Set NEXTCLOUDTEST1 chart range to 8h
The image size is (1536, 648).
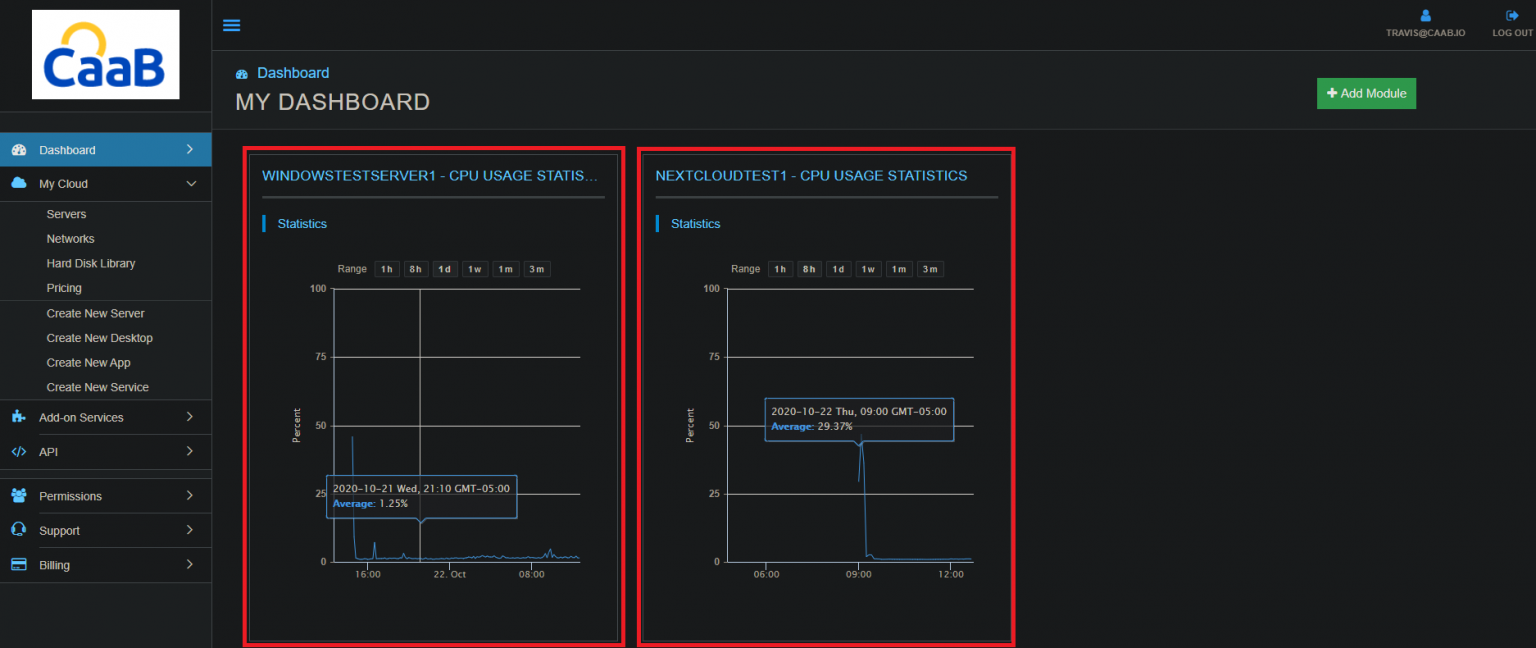pyautogui.click(x=809, y=269)
